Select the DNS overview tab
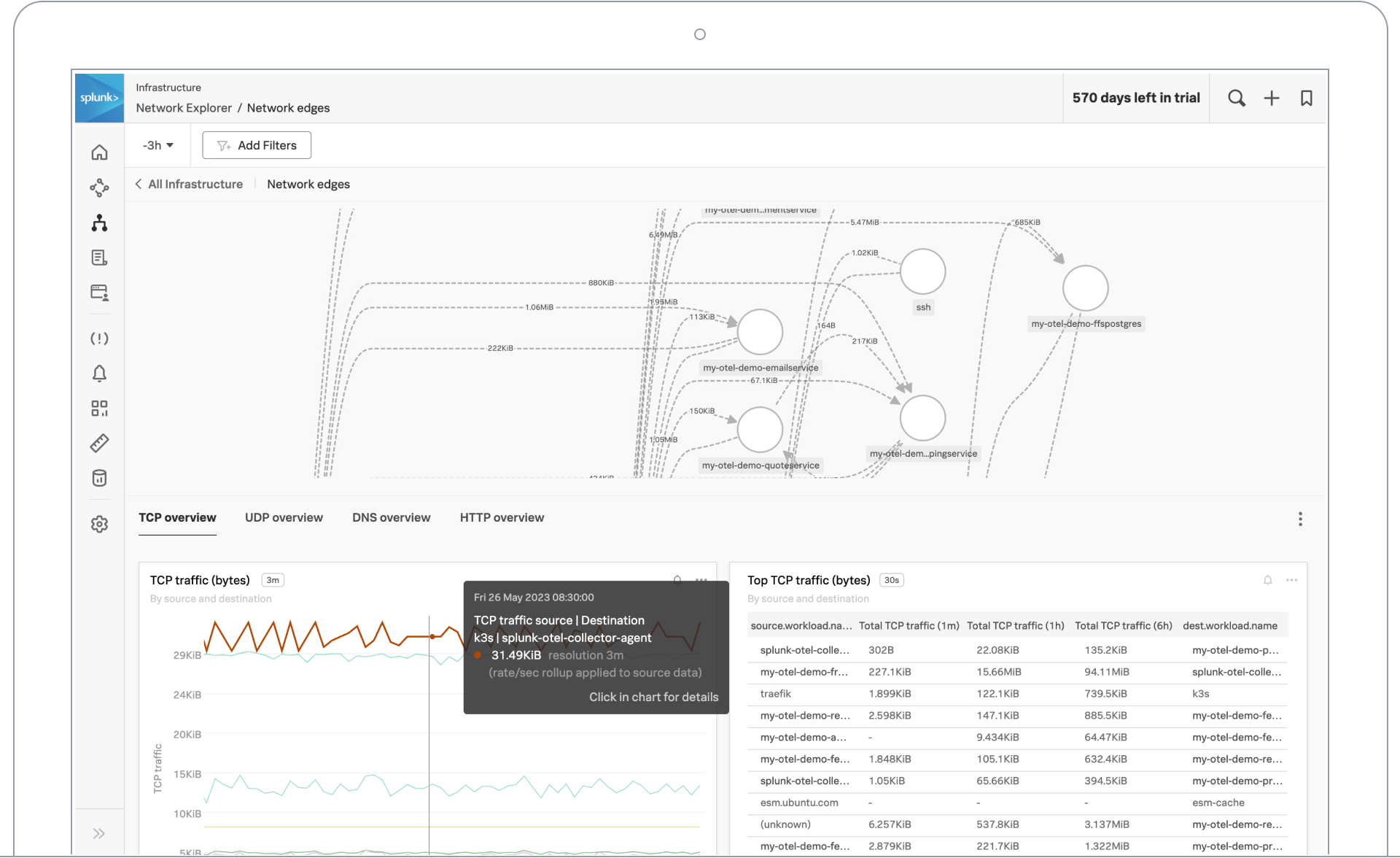The width and height of the screenshot is (1400, 858). click(x=391, y=517)
